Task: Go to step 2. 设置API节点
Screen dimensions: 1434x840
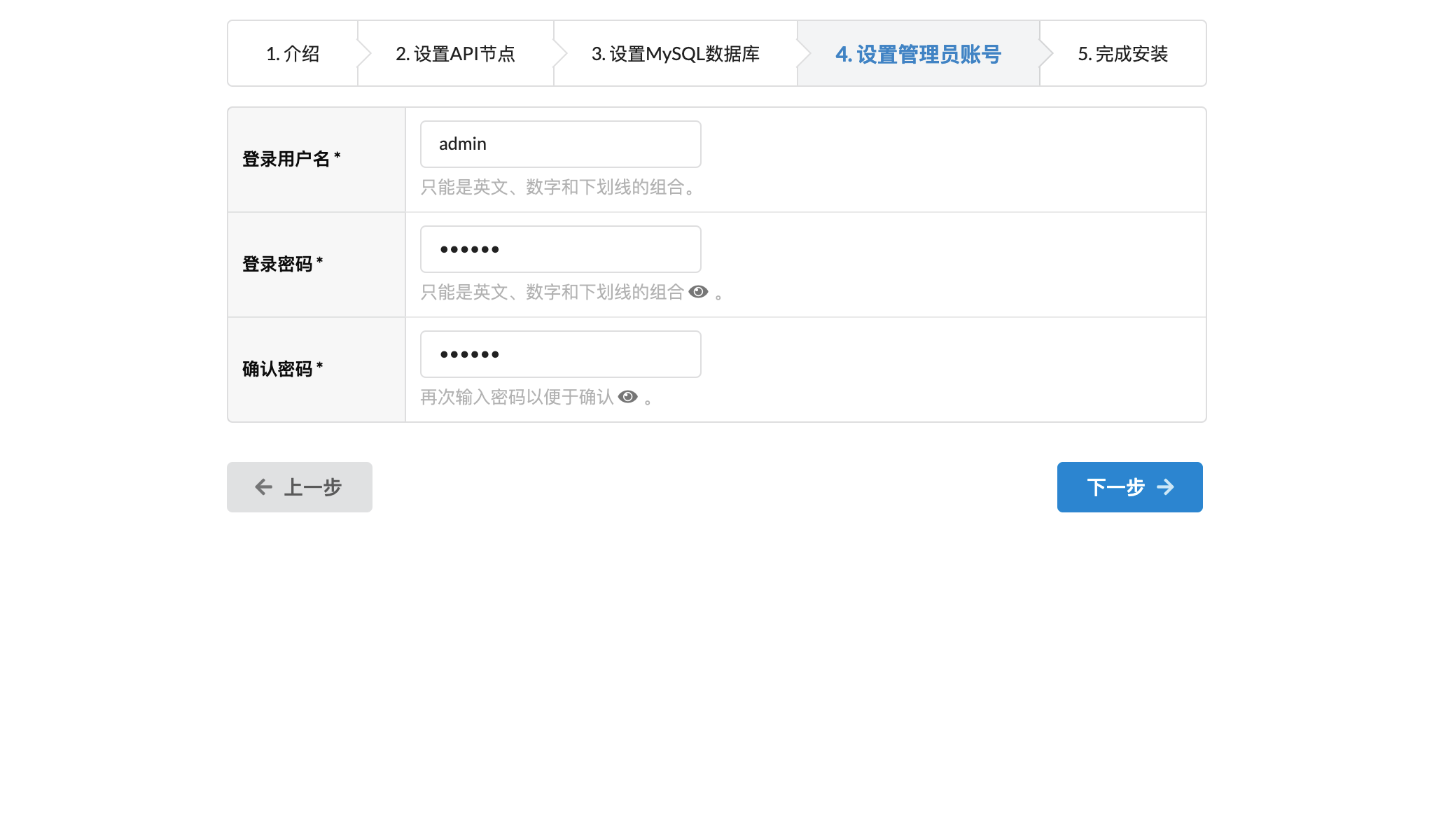Action: pyautogui.click(x=456, y=53)
